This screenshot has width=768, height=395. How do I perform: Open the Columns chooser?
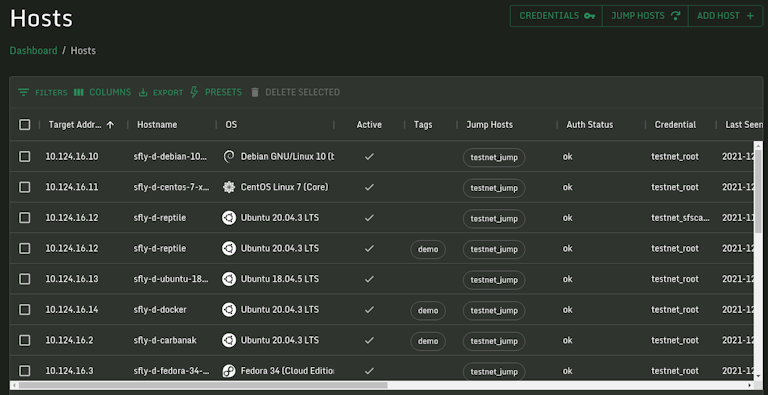102,92
